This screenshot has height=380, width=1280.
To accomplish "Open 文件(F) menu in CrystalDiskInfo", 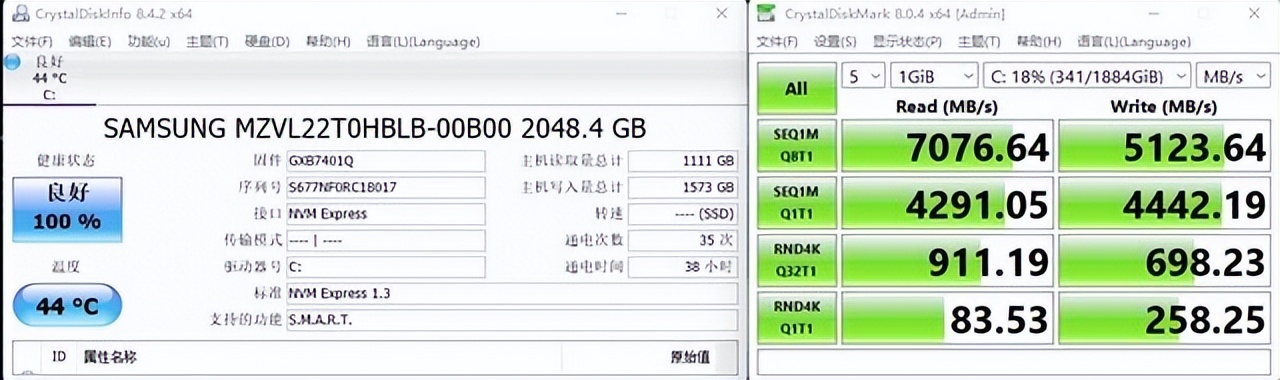I will [x=32, y=42].
